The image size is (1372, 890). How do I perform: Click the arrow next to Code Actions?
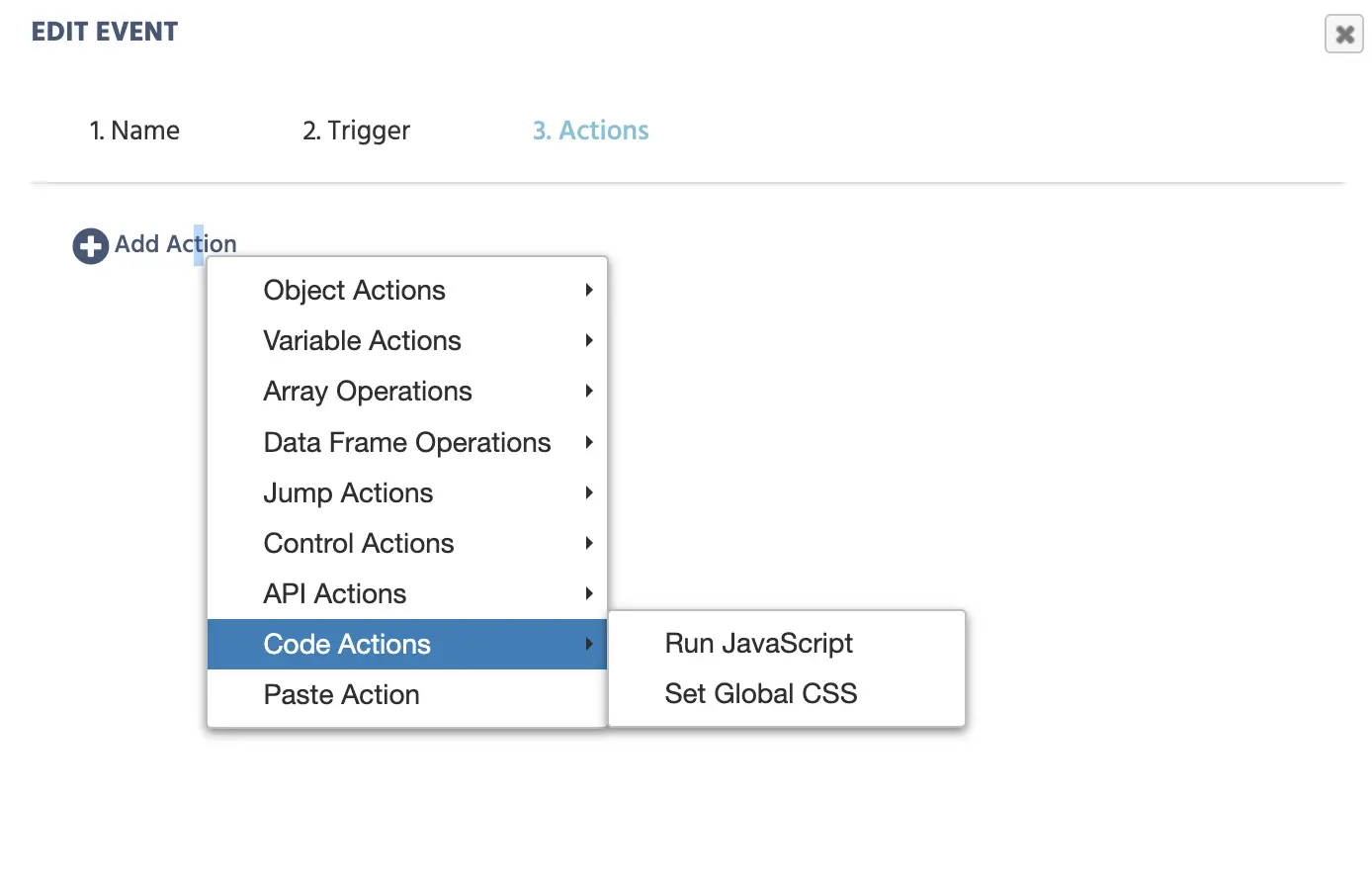[x=589, y=644]
